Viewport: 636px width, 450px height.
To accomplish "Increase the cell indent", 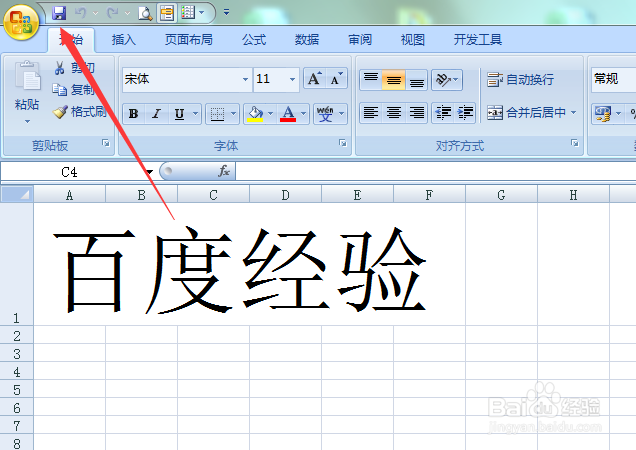I will pos(465,112).
